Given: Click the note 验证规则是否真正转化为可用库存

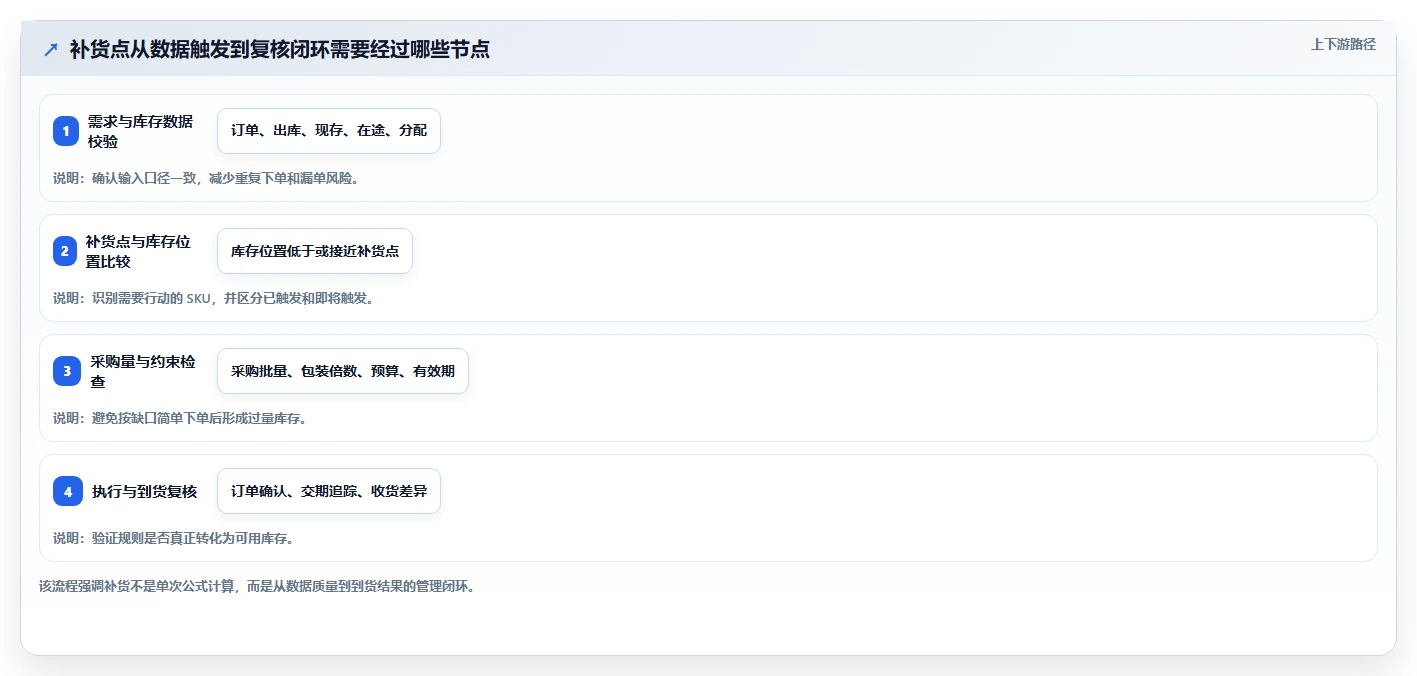Looking at the screenshot, I should [173, 538].
